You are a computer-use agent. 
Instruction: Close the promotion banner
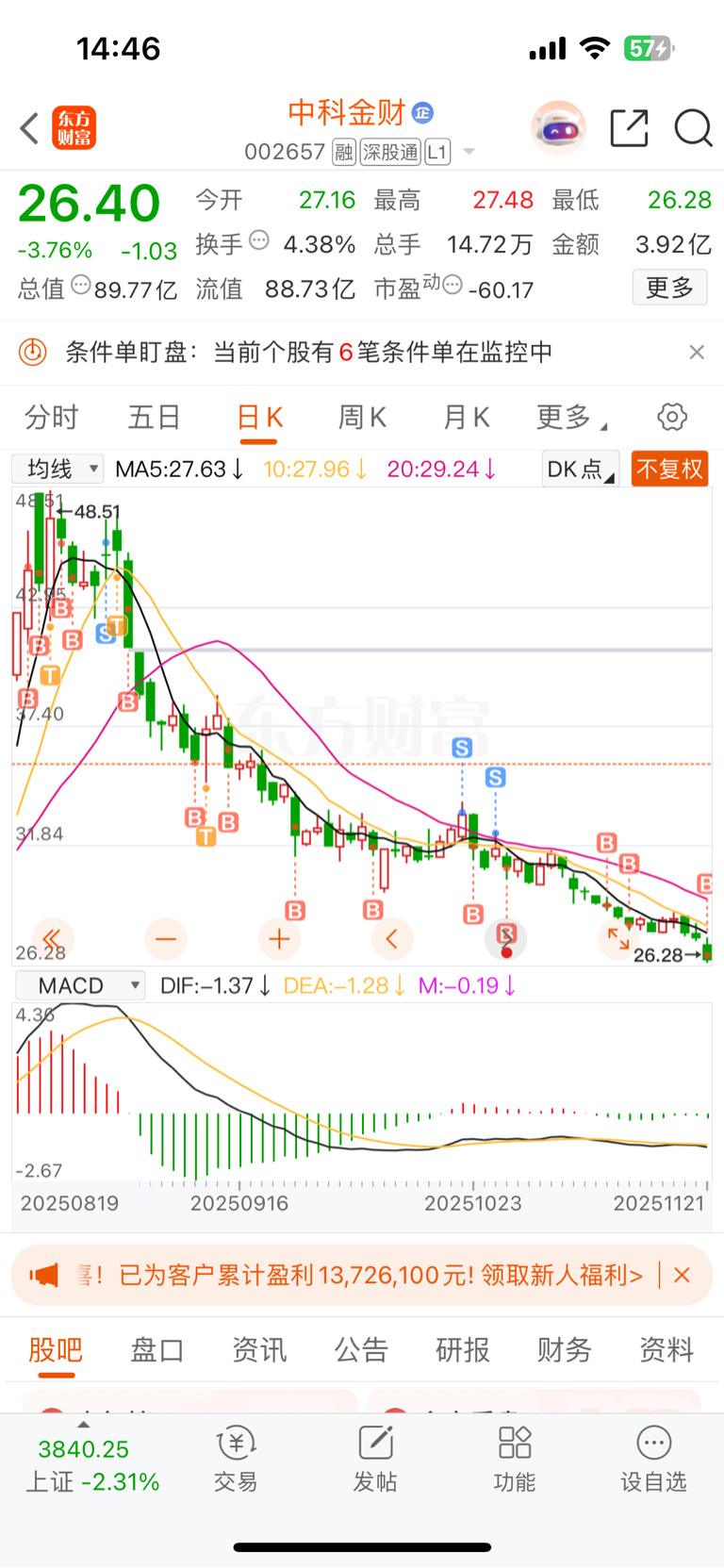683,1276
